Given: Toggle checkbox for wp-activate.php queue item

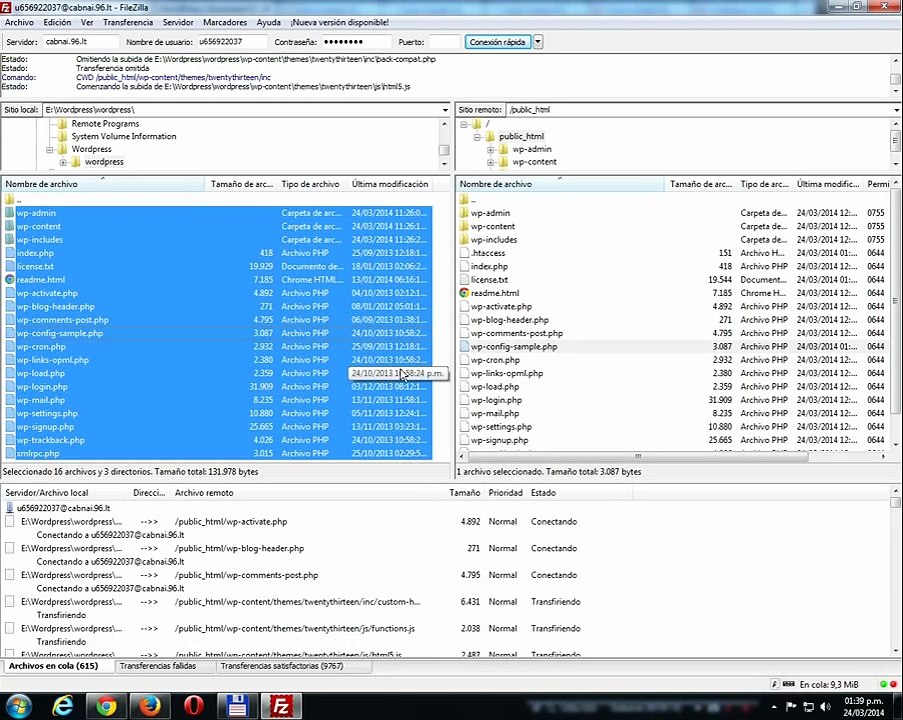Looking at the screenshot, I should click(x=9, y=521).
